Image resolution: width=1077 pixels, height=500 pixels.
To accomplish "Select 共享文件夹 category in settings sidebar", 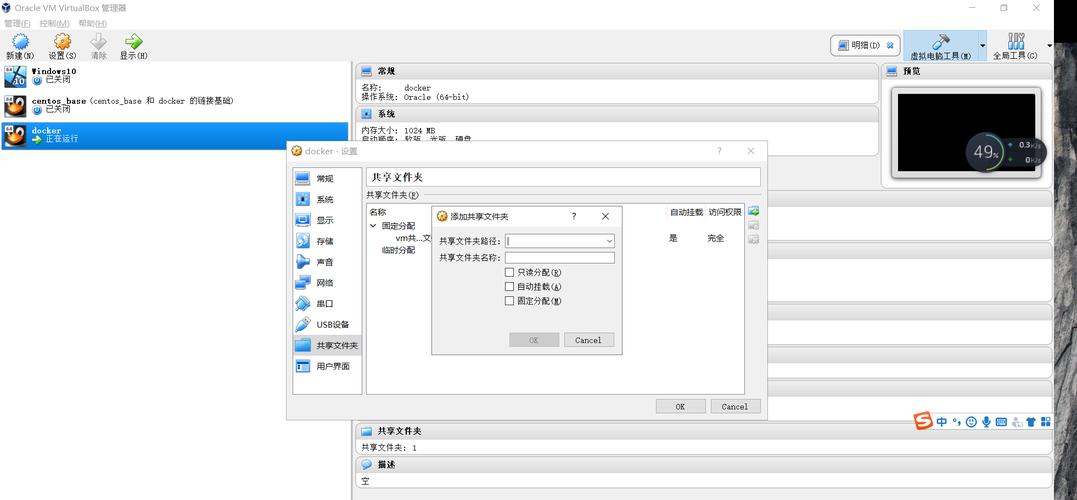I will 326,345.
